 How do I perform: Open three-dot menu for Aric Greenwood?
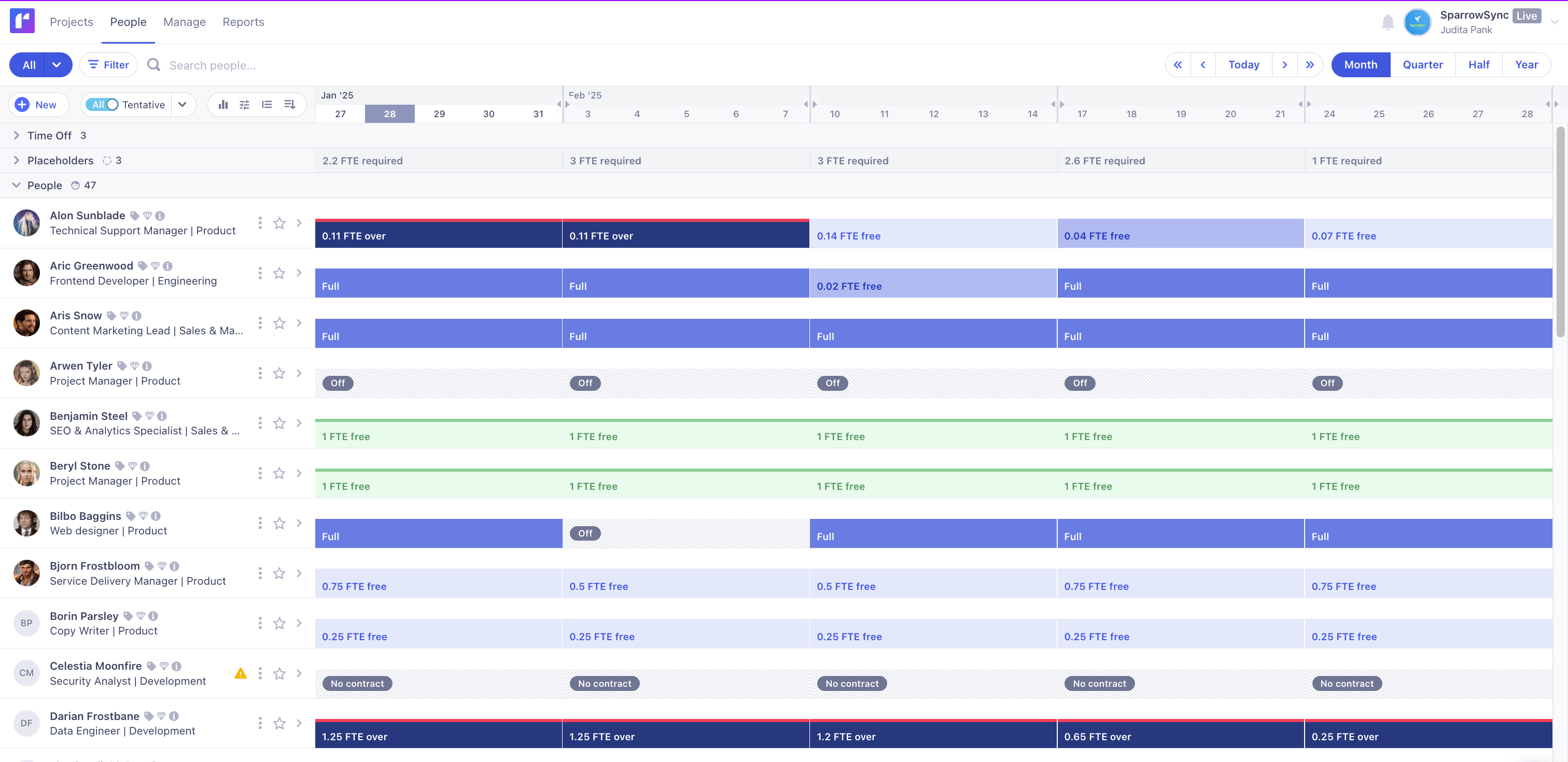260,273
